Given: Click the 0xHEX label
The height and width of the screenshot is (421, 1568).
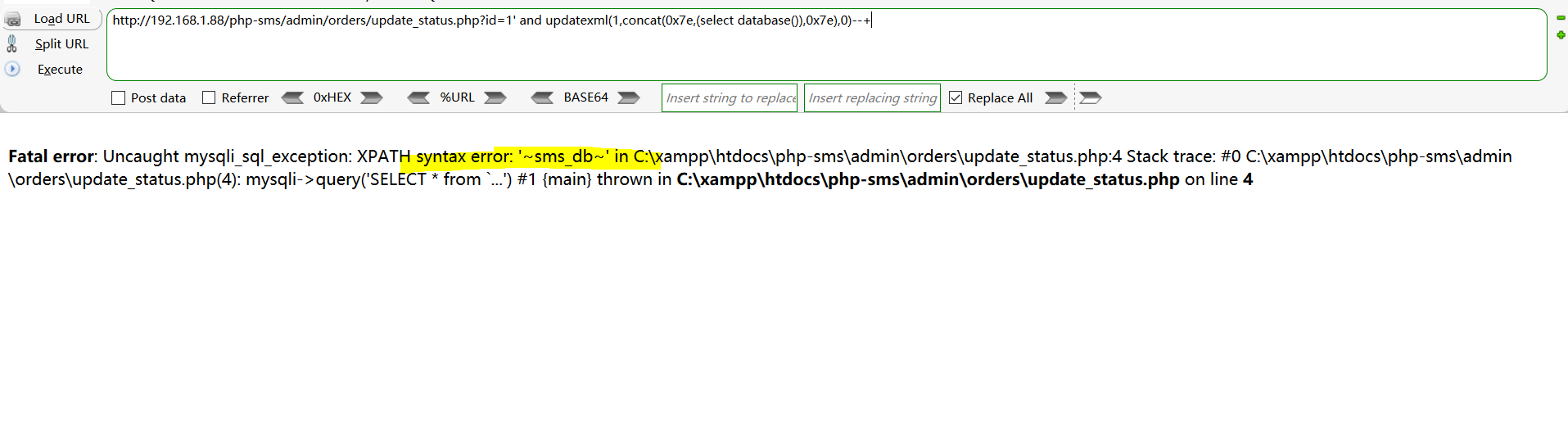Looking at the screenshot, I should [x=332, y=97].
